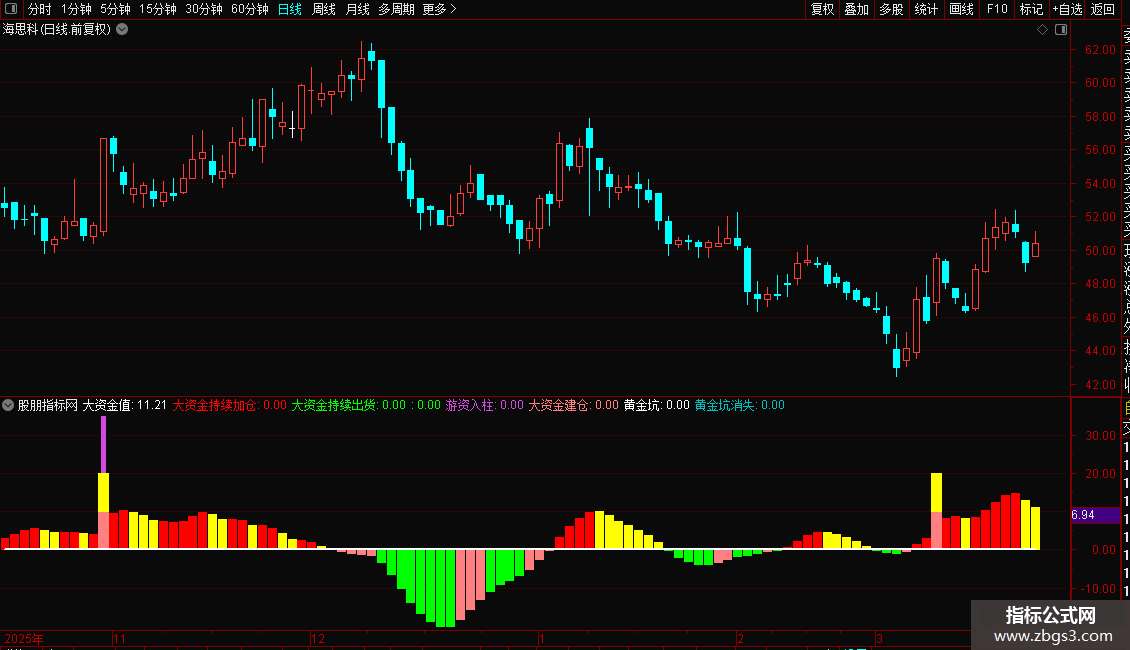Switch to 分时 intraday view
Viewport: 1130px width, 650px height.
point(40,9)
